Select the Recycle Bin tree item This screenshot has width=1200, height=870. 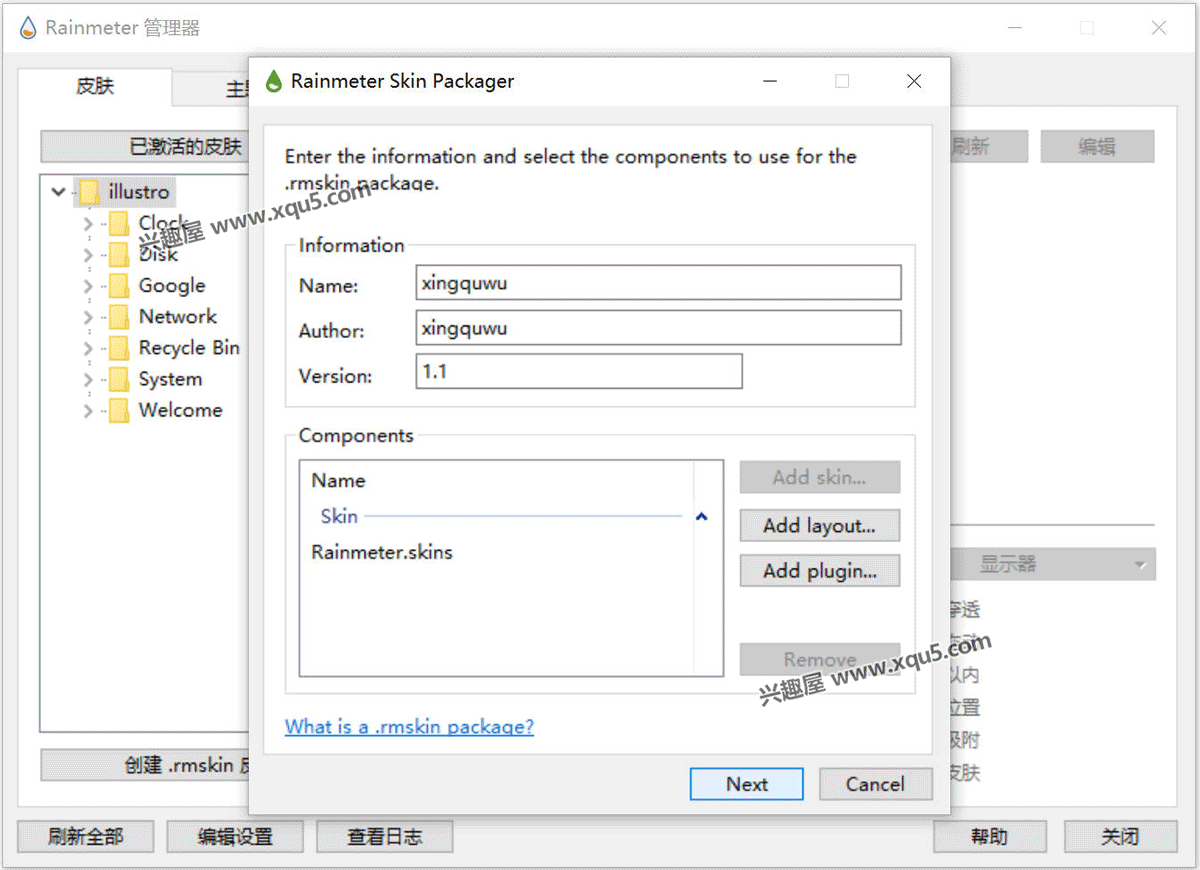click(x=189, y=348)
